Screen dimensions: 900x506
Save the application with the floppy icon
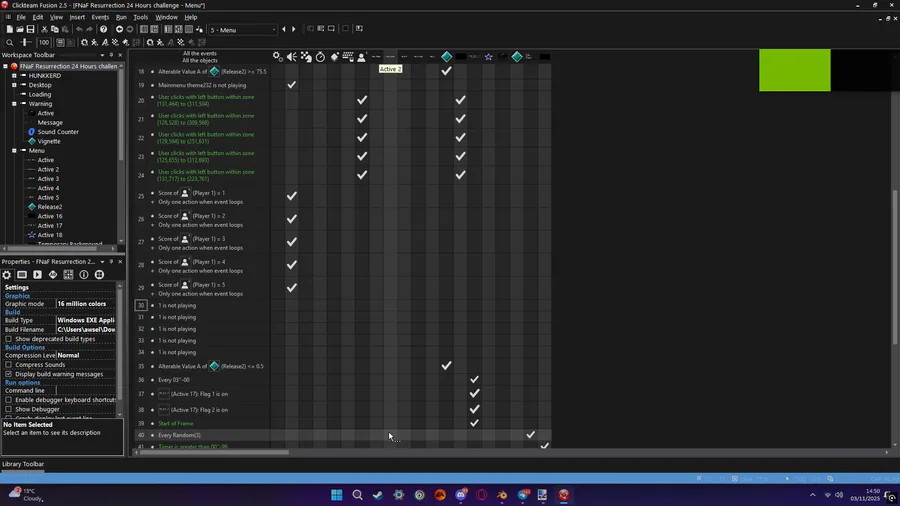click(30, 29)
